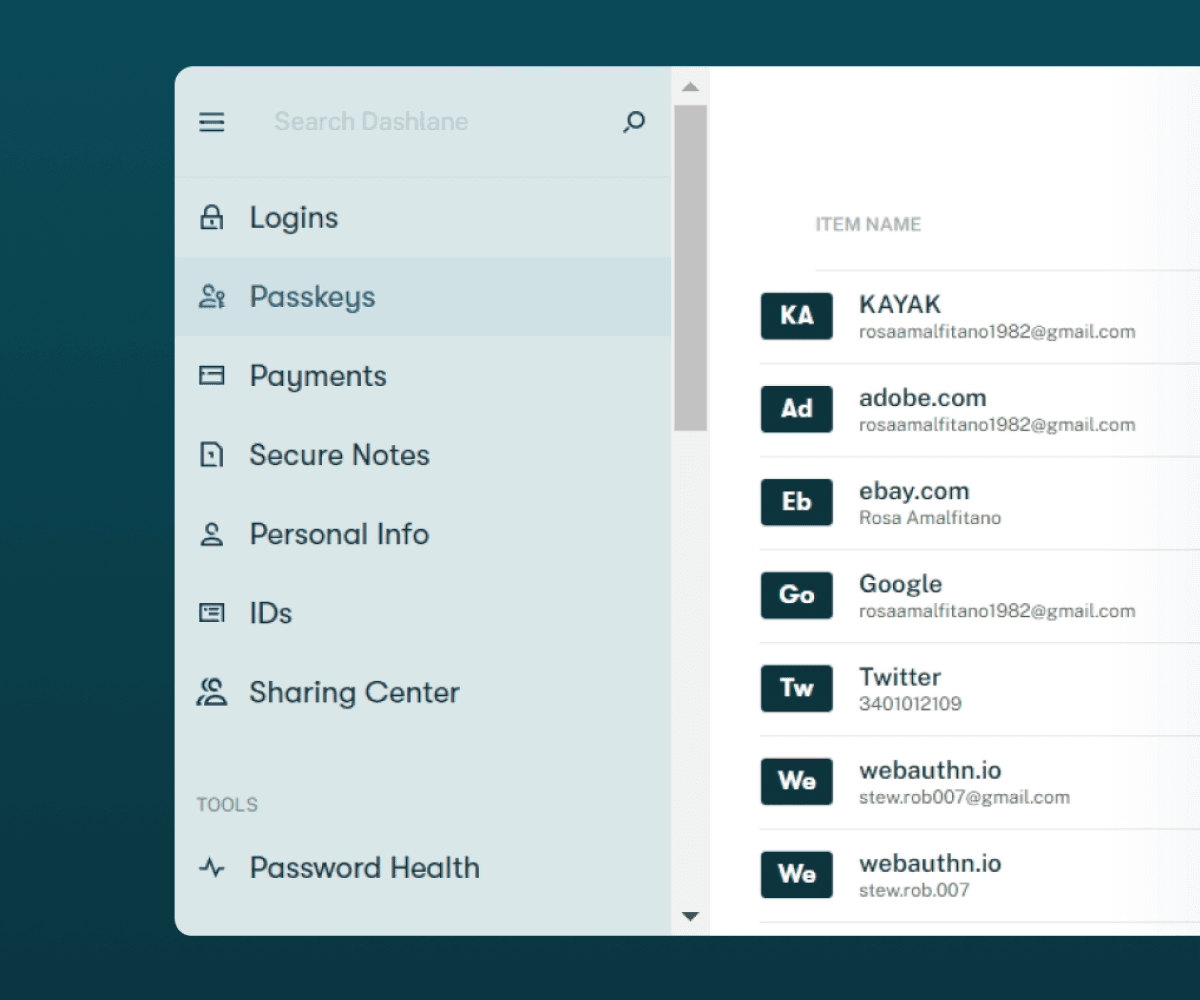The width and height of the screenshot is (1200, 1000).
Task: Open Payments via the credit card icon
Action: point(212,375)
